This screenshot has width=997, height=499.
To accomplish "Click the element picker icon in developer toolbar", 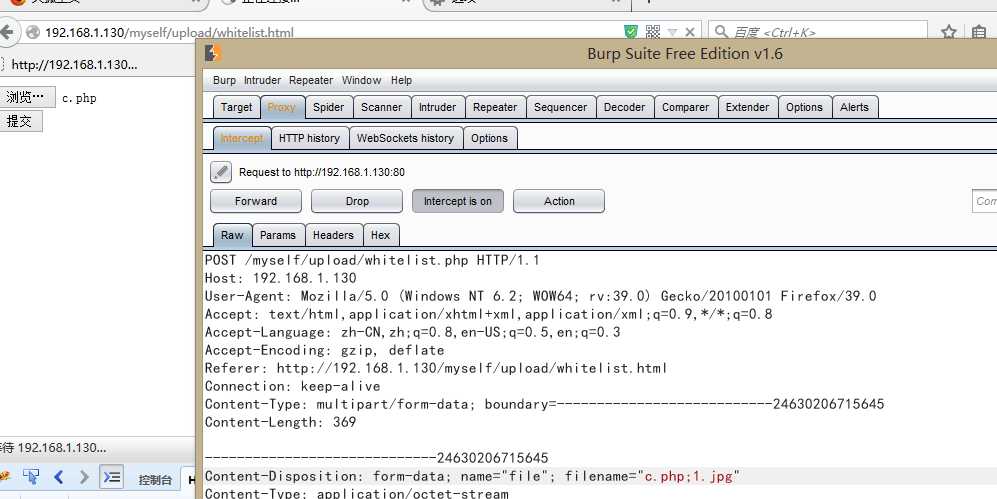I will click(x=31, y=476).
